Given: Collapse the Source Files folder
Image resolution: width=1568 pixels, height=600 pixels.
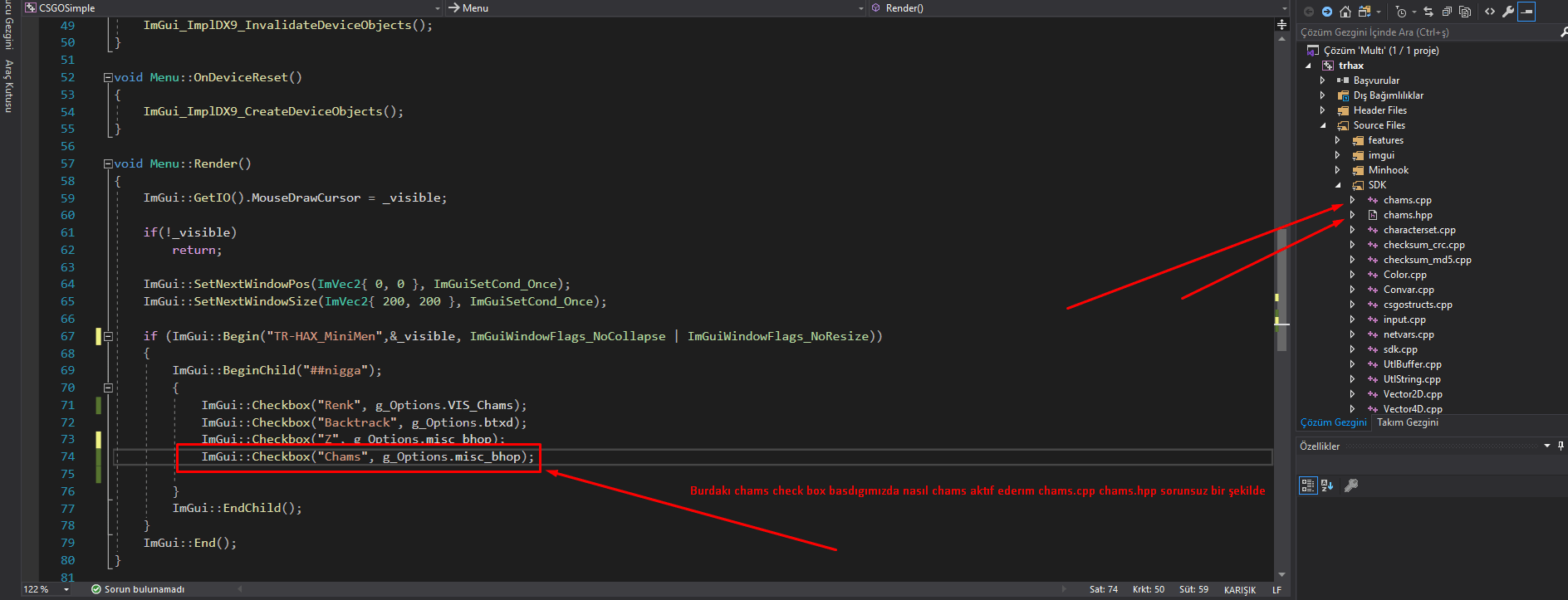Looking at the screenshot, I should (1324, 125).
